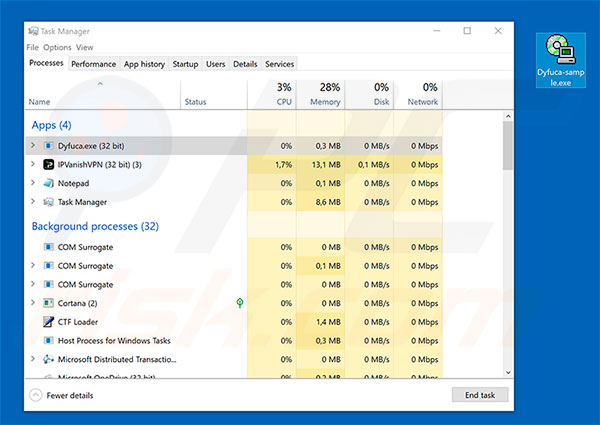This screenshot has height=425, width=600.
Task: Expand the Notepad process group
Action: [33, 183]
